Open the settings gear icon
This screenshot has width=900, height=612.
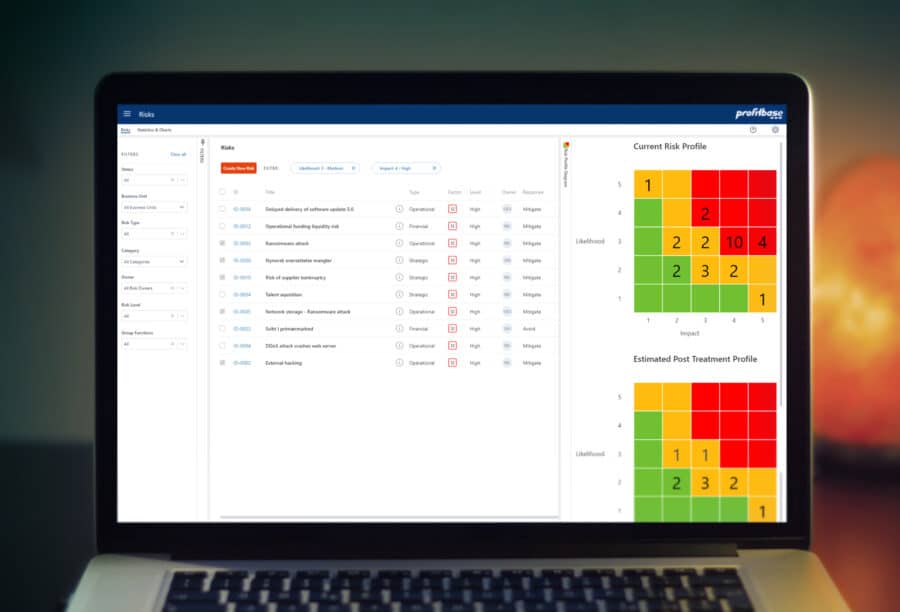774,130
